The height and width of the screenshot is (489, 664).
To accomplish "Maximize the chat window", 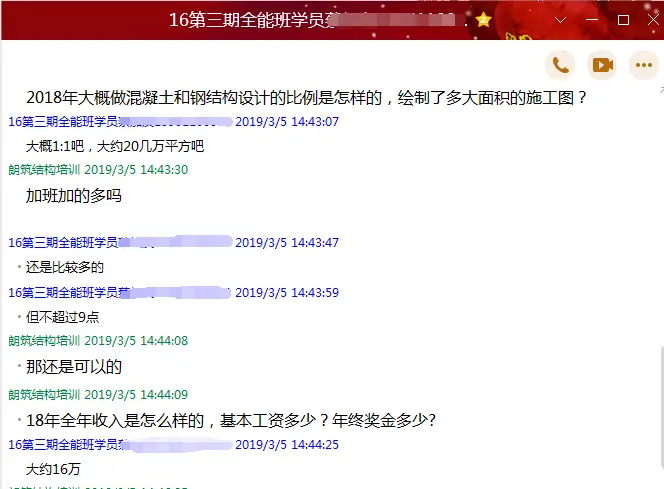I will [623, 20].
